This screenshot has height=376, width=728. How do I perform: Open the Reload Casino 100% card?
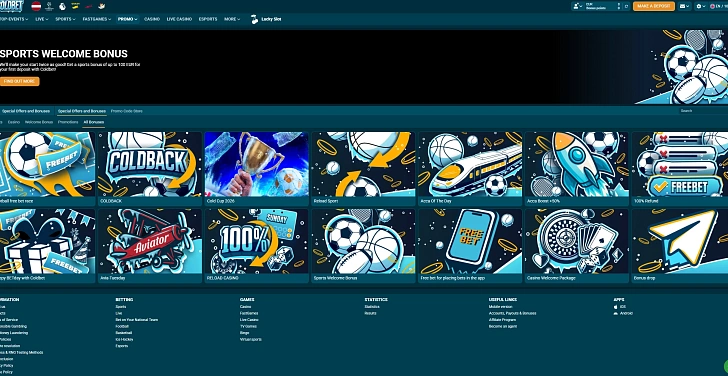coord(257,246)
